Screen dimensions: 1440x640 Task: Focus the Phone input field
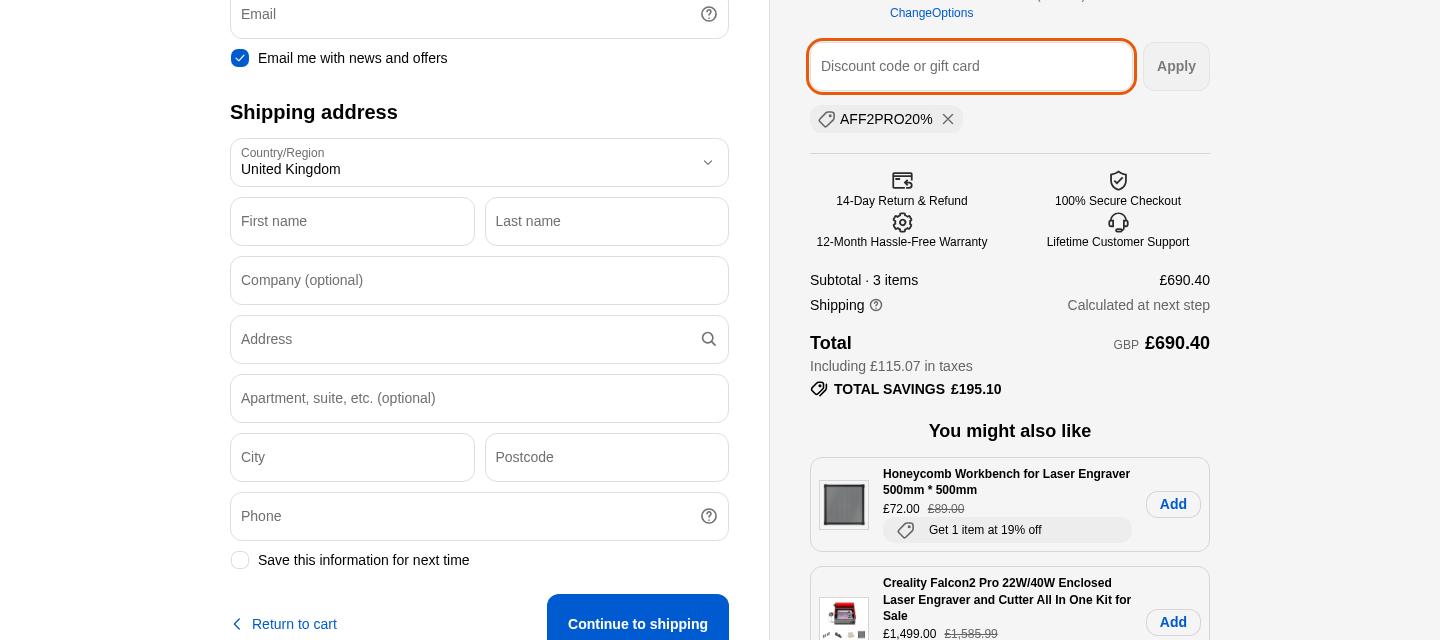point(479,516)
